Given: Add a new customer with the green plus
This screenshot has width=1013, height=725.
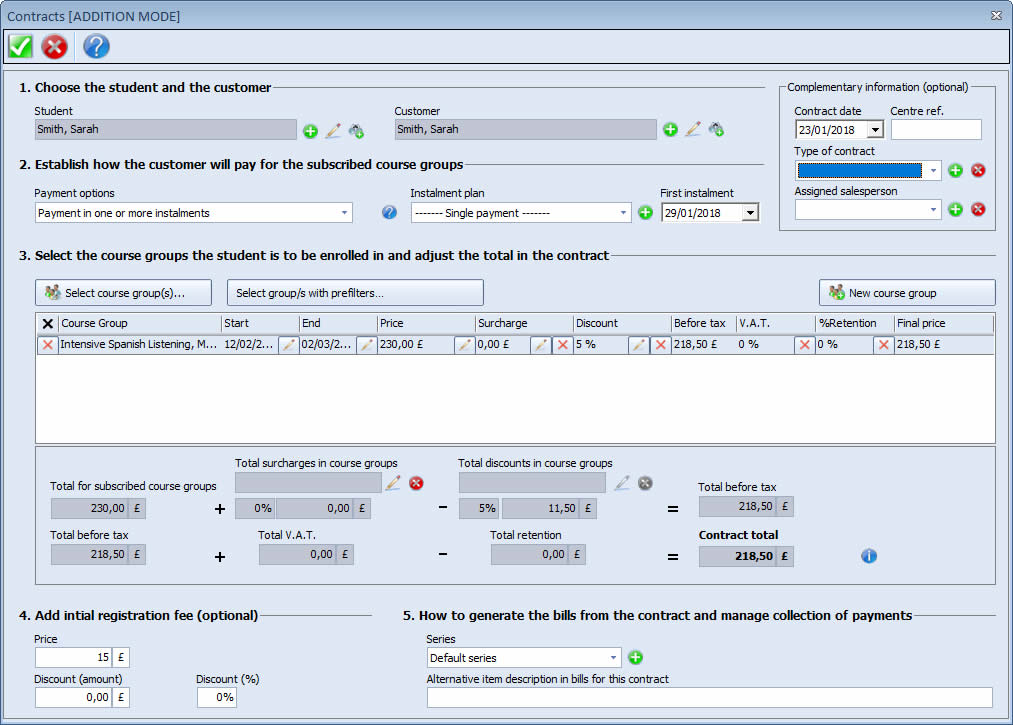Looking at the screenshot, I should click(x=671, y=130).
